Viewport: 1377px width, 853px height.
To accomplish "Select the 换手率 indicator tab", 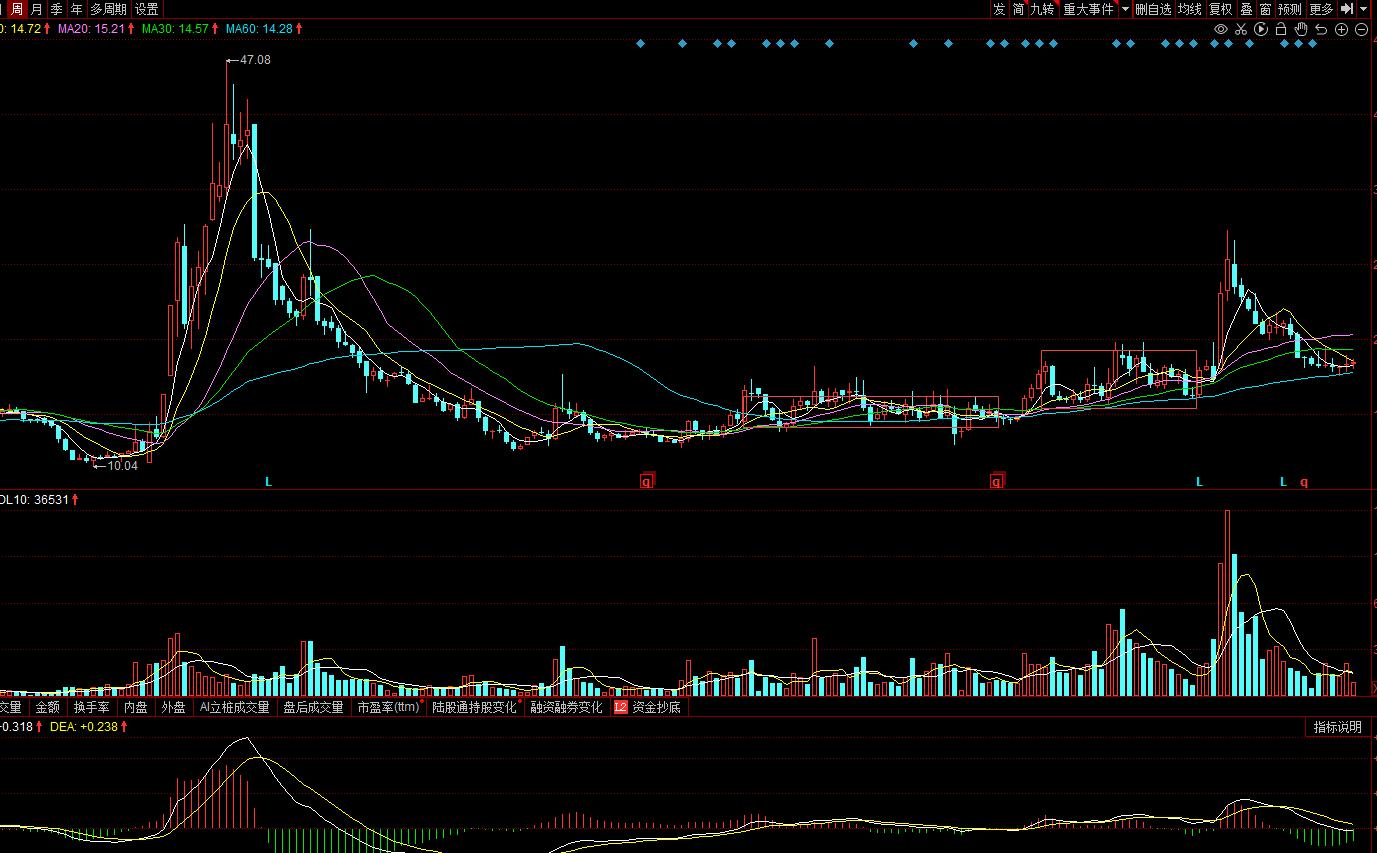I will click(x=92, y=707).
